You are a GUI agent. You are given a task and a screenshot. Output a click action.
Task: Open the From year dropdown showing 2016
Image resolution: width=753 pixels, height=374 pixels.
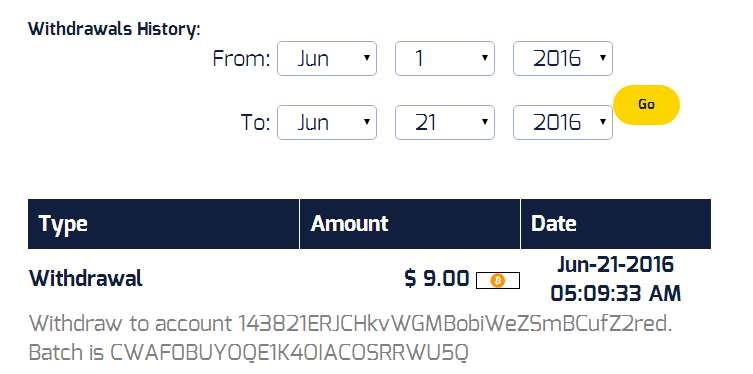pos(563,59)
